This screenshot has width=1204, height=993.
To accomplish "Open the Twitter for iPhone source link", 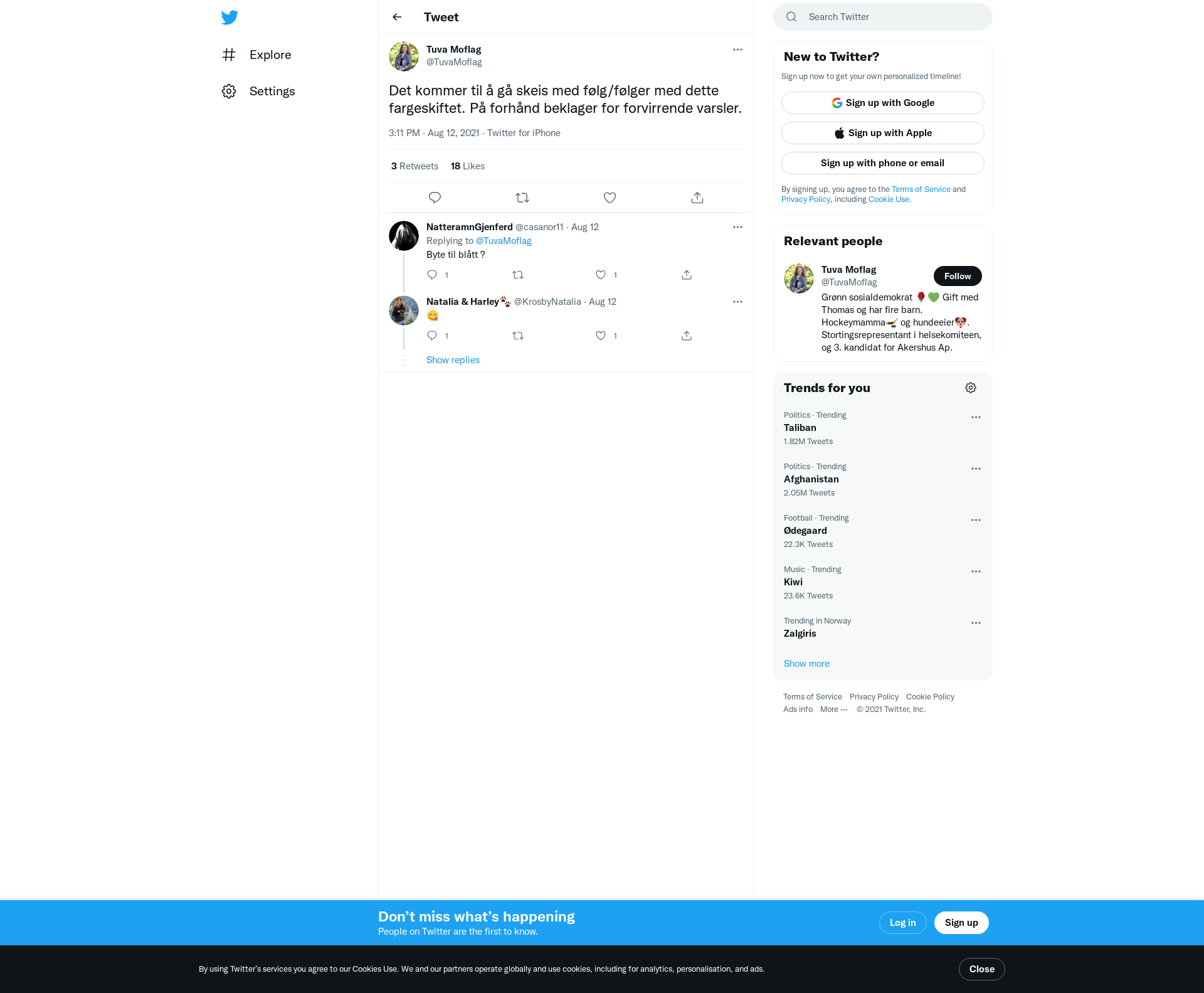I will (x=524, y=133).
